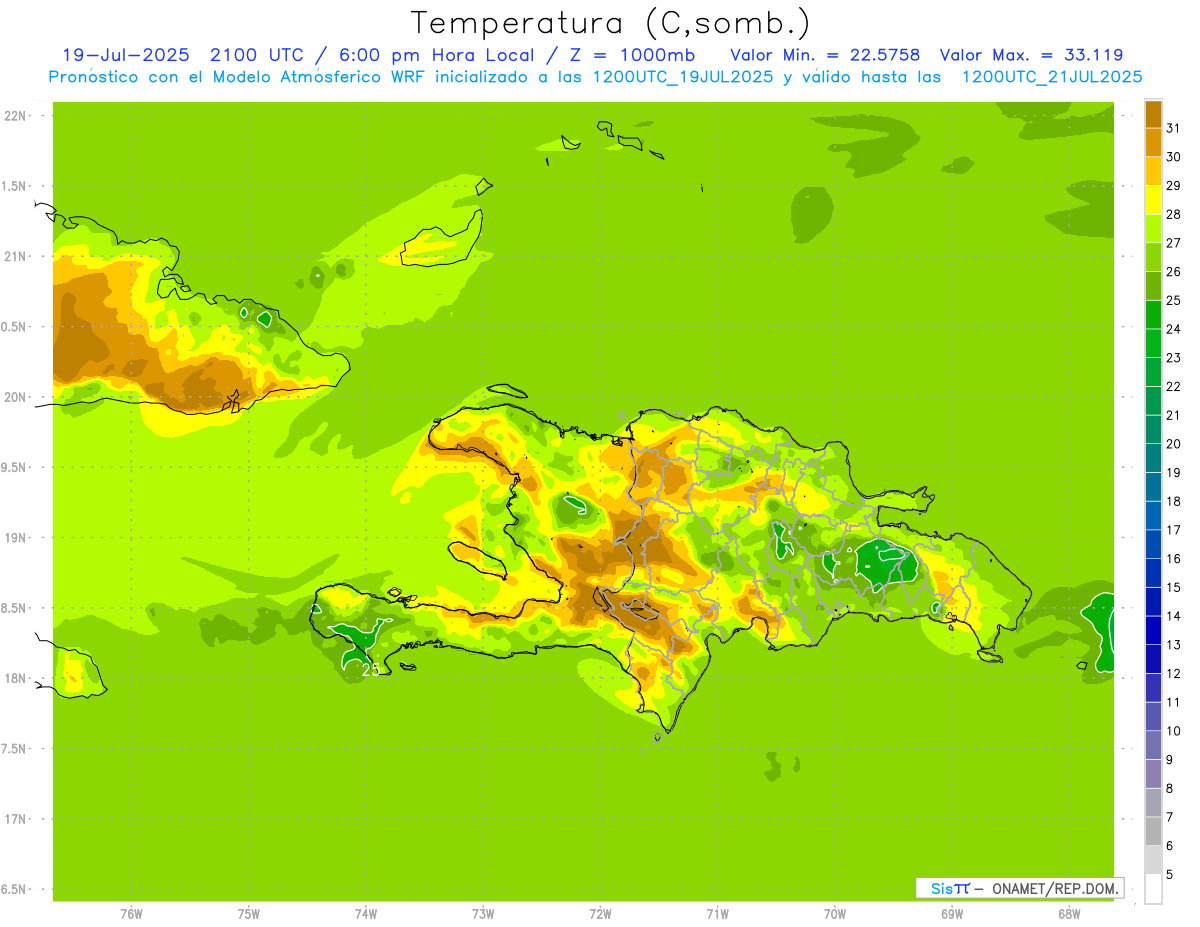The image size is (1200, 927).
Task: Click the "25" contour label near southwest Haiti
Action: pyautogui.click(x=371, y=670)
